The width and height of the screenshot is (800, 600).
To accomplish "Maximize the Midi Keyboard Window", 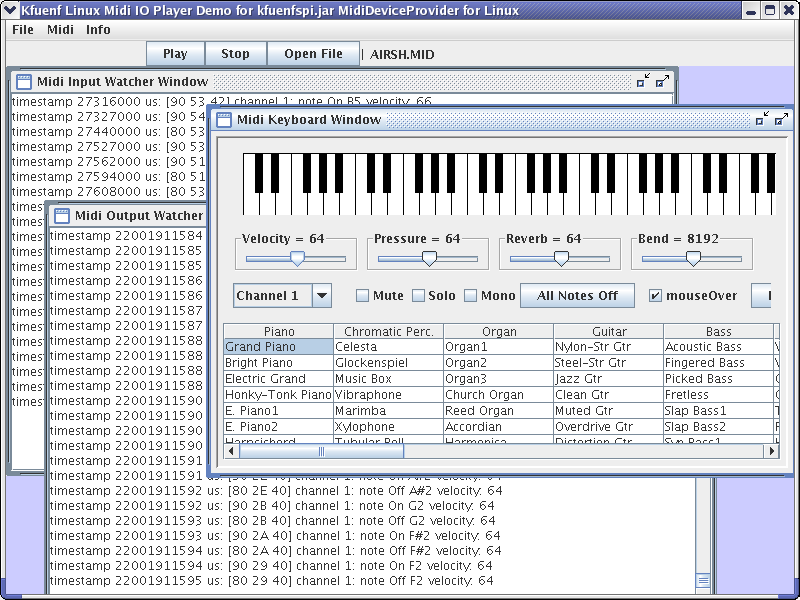I will pos(782,119).
